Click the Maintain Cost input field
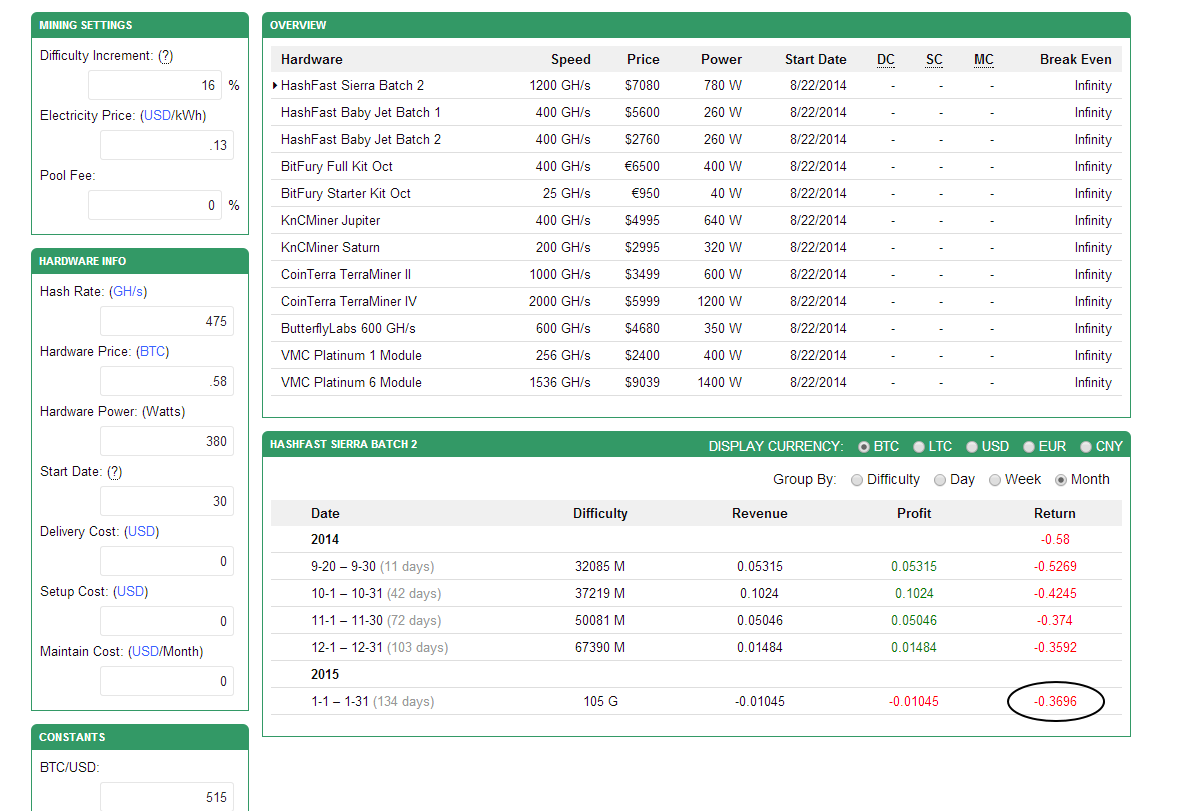 point(167,681)
